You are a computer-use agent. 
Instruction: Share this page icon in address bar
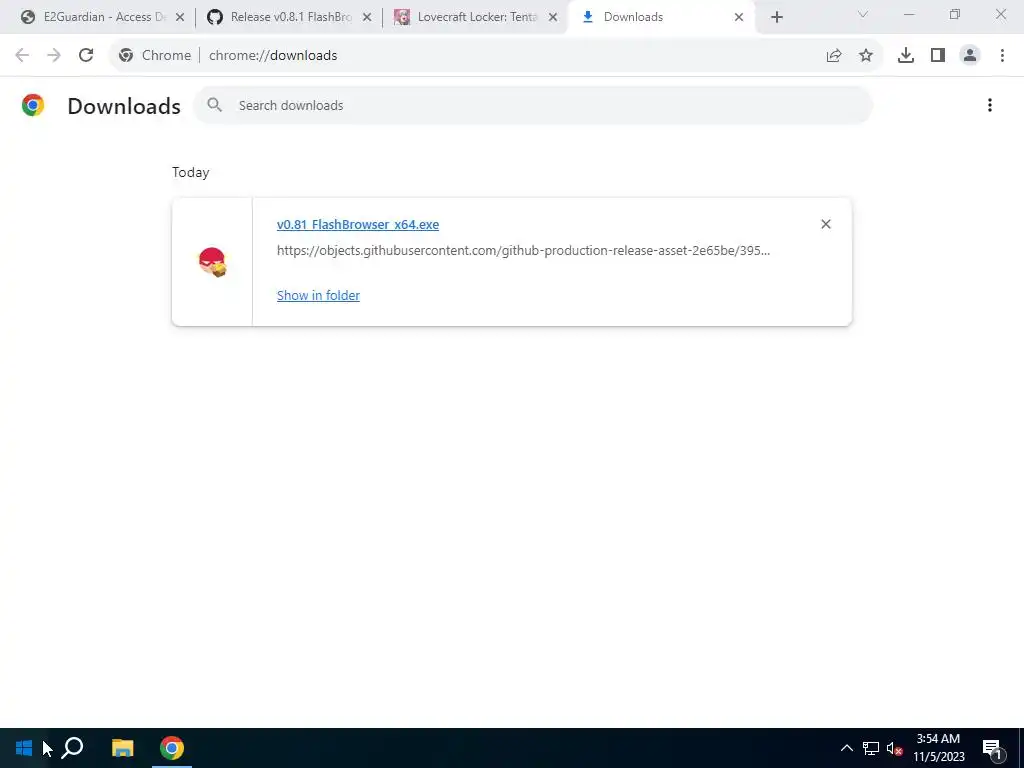834,56
